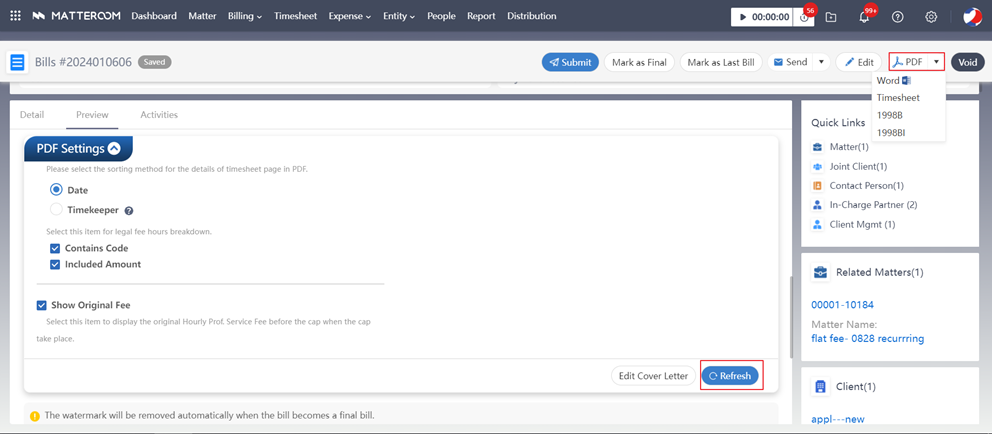The image size is (992, 434).
Task: Disable the Show Original Fee checkbox
Action: (x=42, y=305)
